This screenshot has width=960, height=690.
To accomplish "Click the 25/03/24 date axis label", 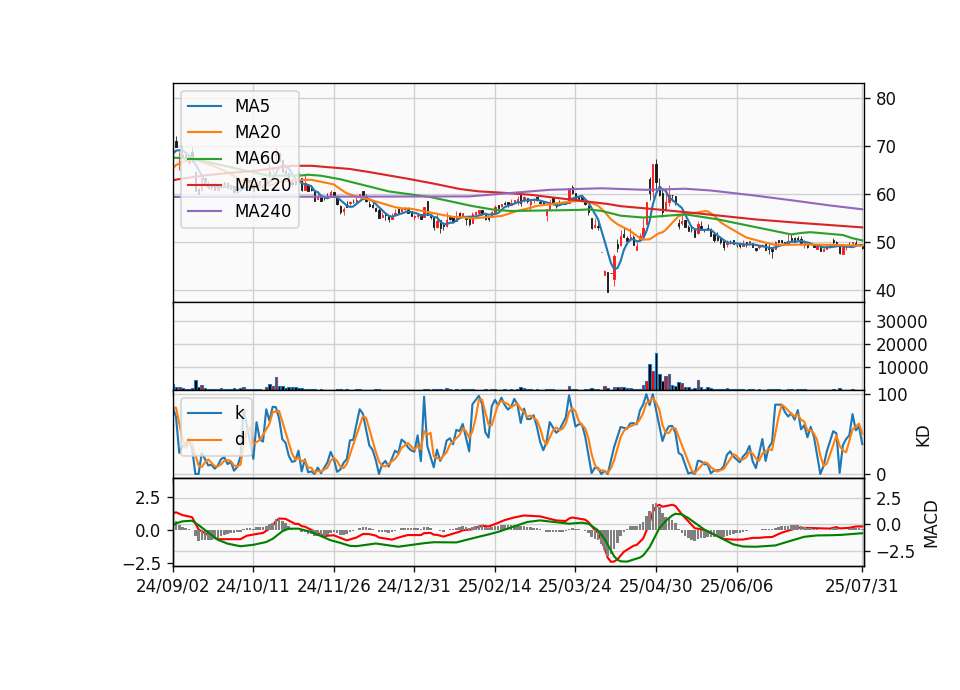I will pyautogui.click(x=575, y=586).
